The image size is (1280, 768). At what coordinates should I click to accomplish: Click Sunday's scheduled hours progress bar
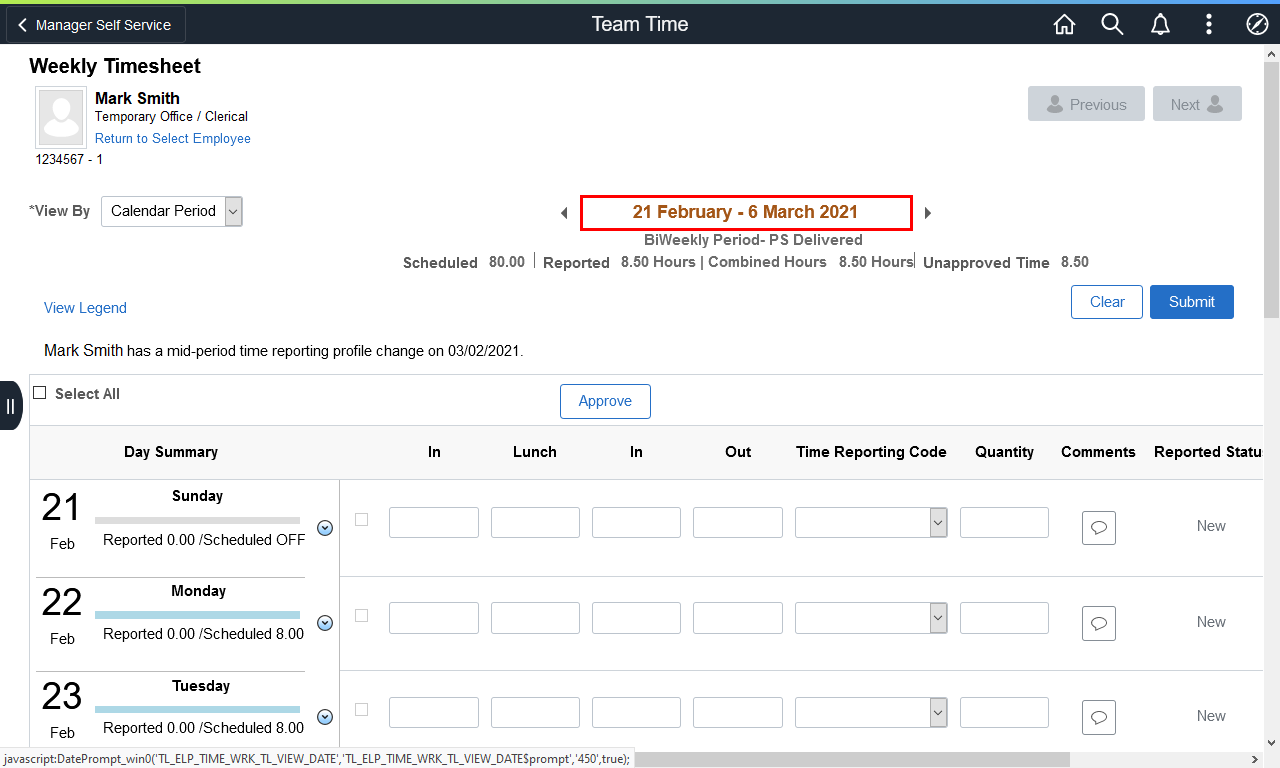(x=197, y=520)
